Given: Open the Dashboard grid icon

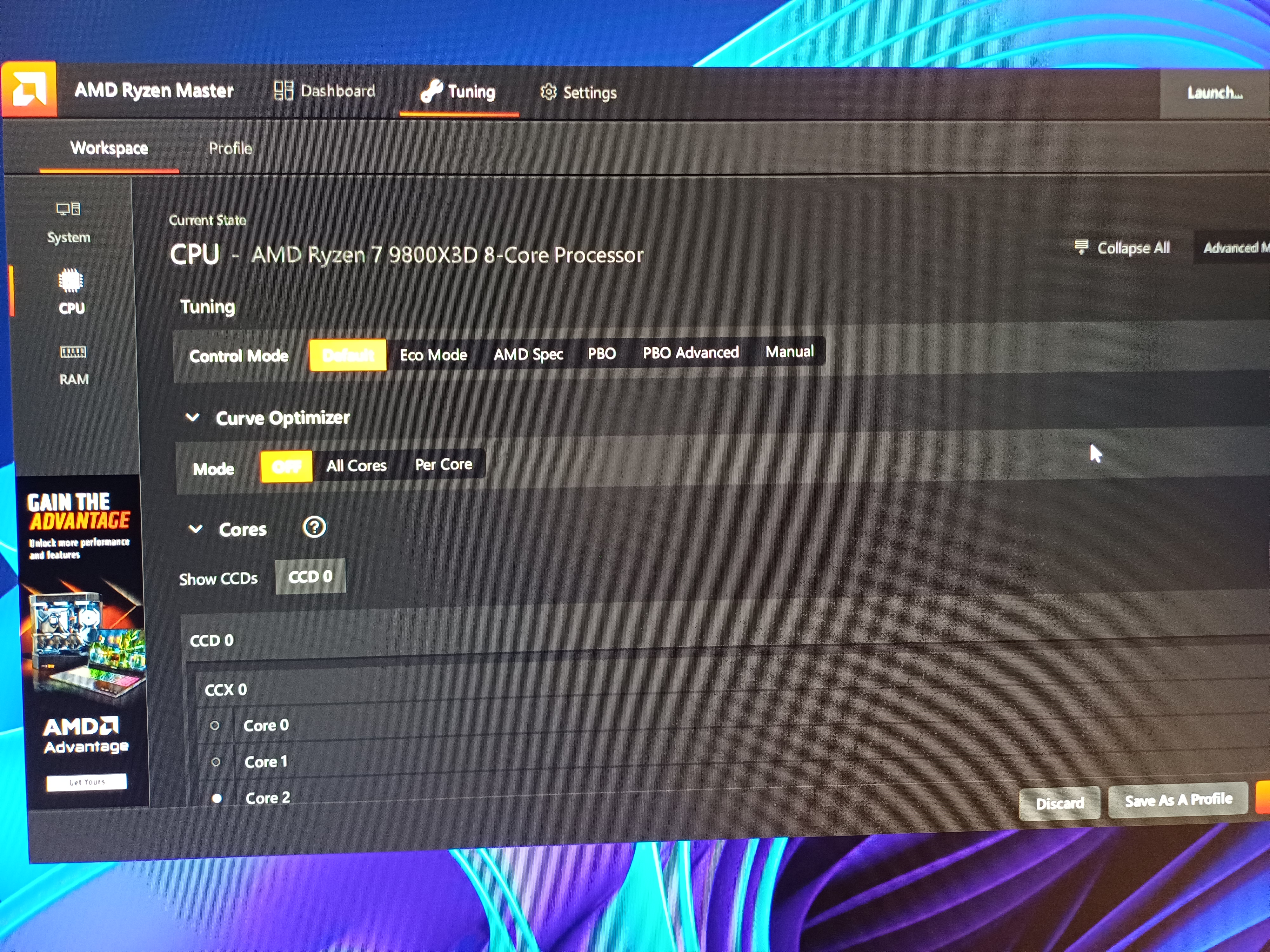Looking at the screenshot, I should pyautogui.click(x=283, y=91).
